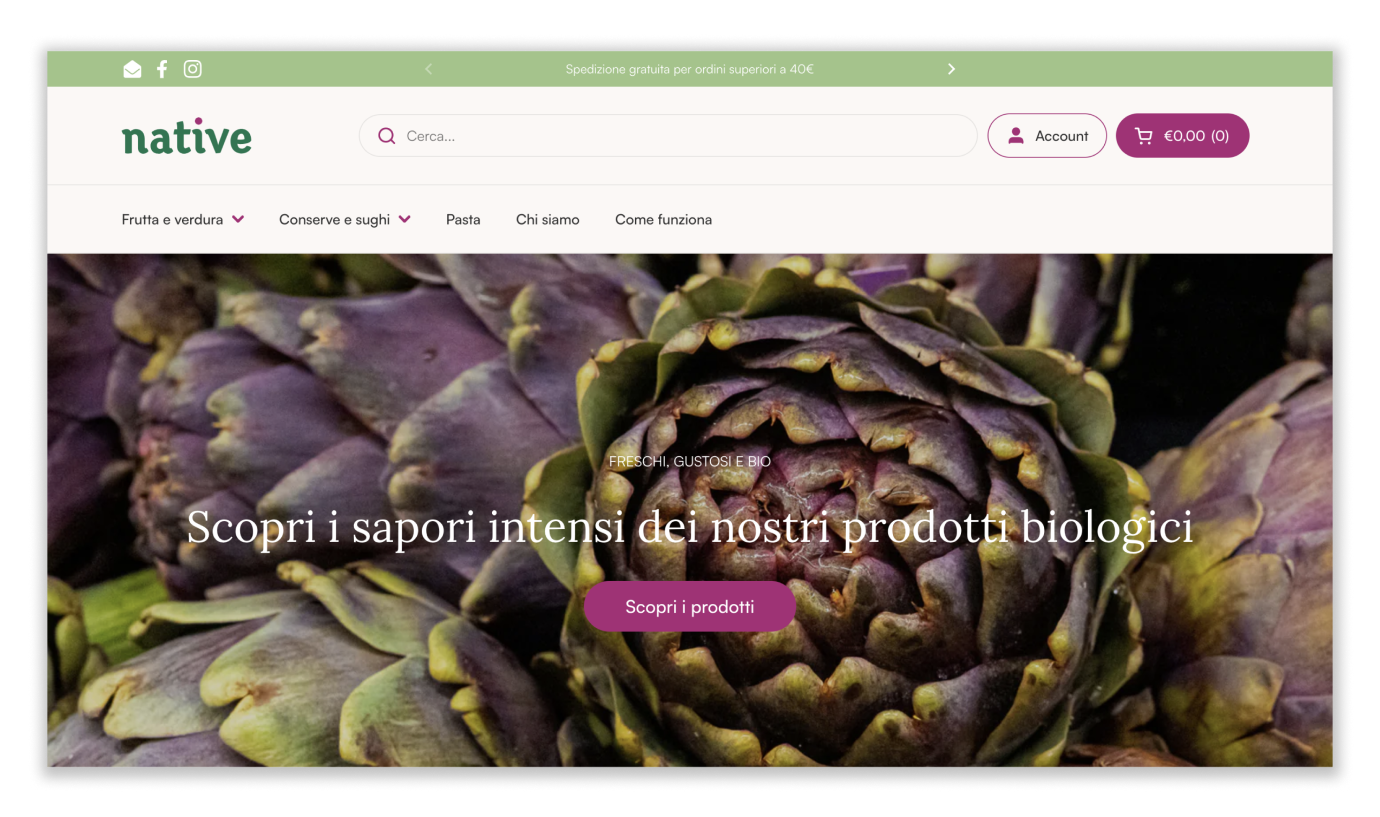Open the email envelope icon
1380x817 pixels.
(132, 69)
